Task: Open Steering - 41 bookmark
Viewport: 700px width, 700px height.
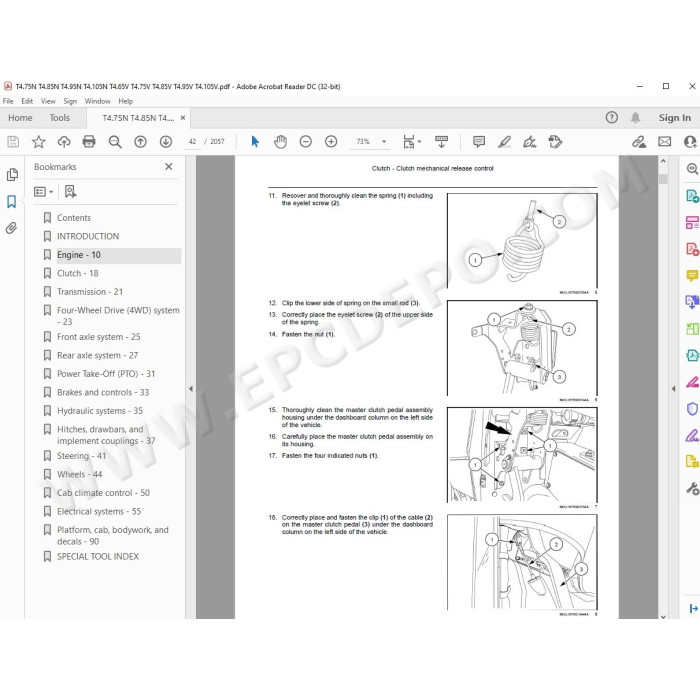Action: [x=81, y=456]
